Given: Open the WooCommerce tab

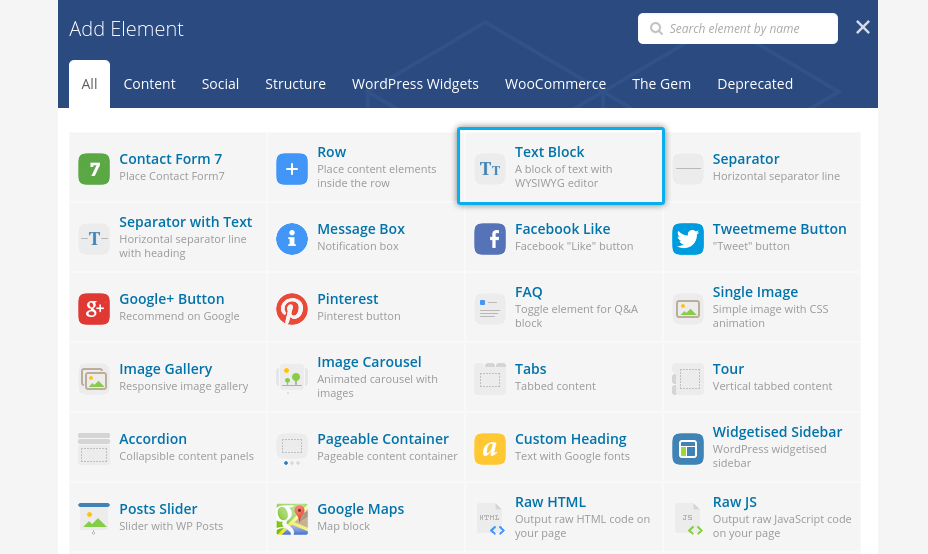Looking at the screenshot, I should pos(555,84).
